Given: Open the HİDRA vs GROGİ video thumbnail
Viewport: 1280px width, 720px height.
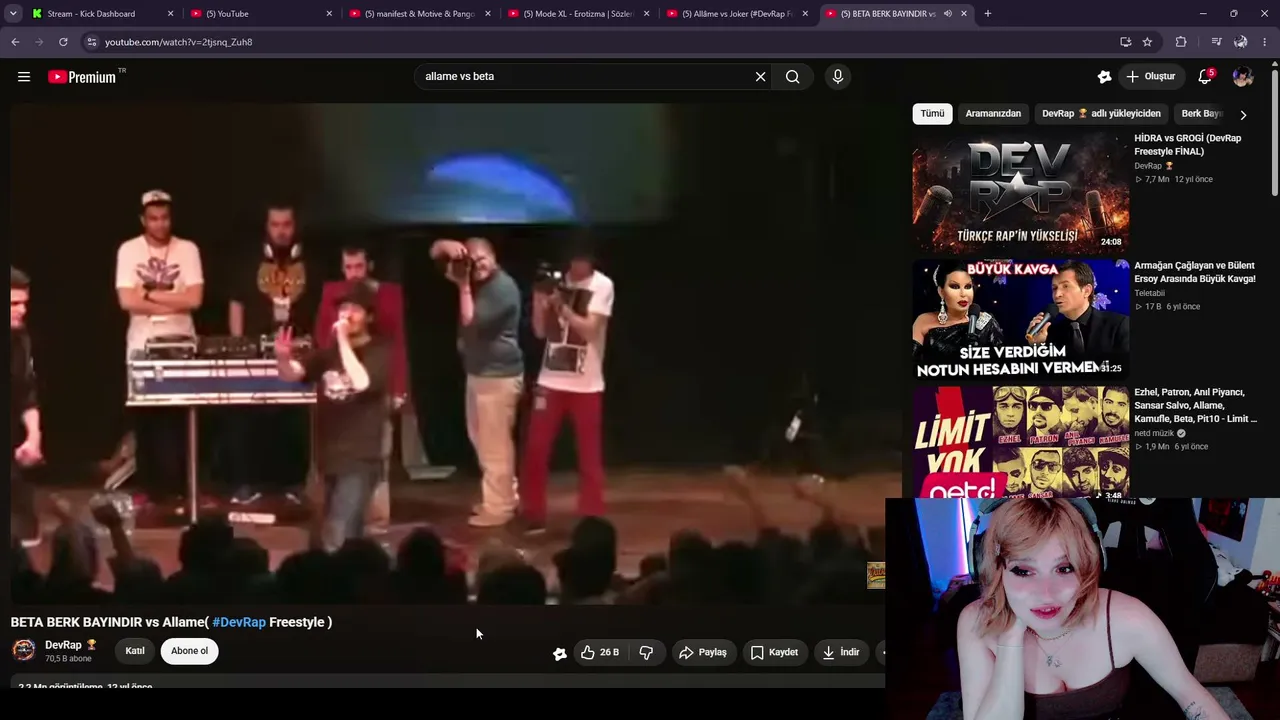Looking at the screenshot, I should tap(1020, 192).
